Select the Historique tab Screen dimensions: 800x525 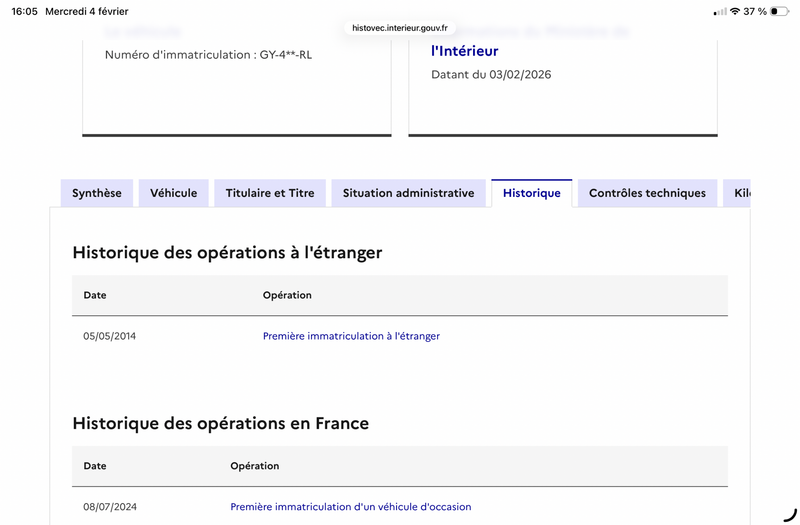(x=532, y=193)
